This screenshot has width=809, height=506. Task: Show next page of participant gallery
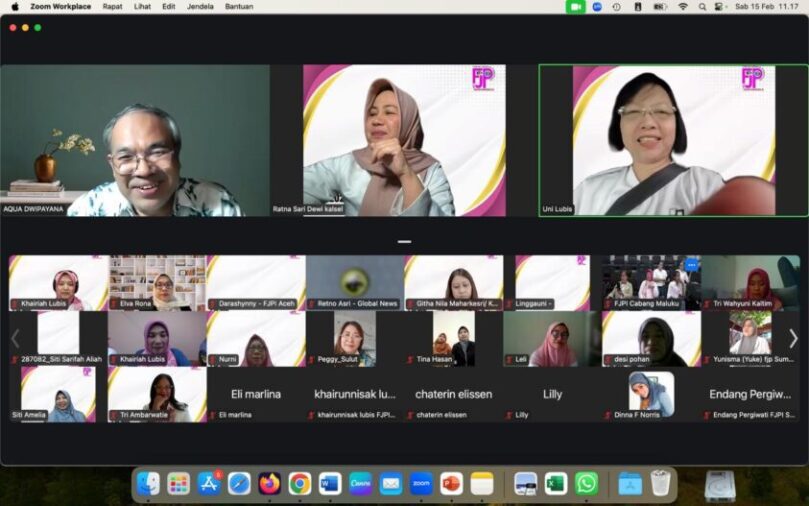point(793,339)
